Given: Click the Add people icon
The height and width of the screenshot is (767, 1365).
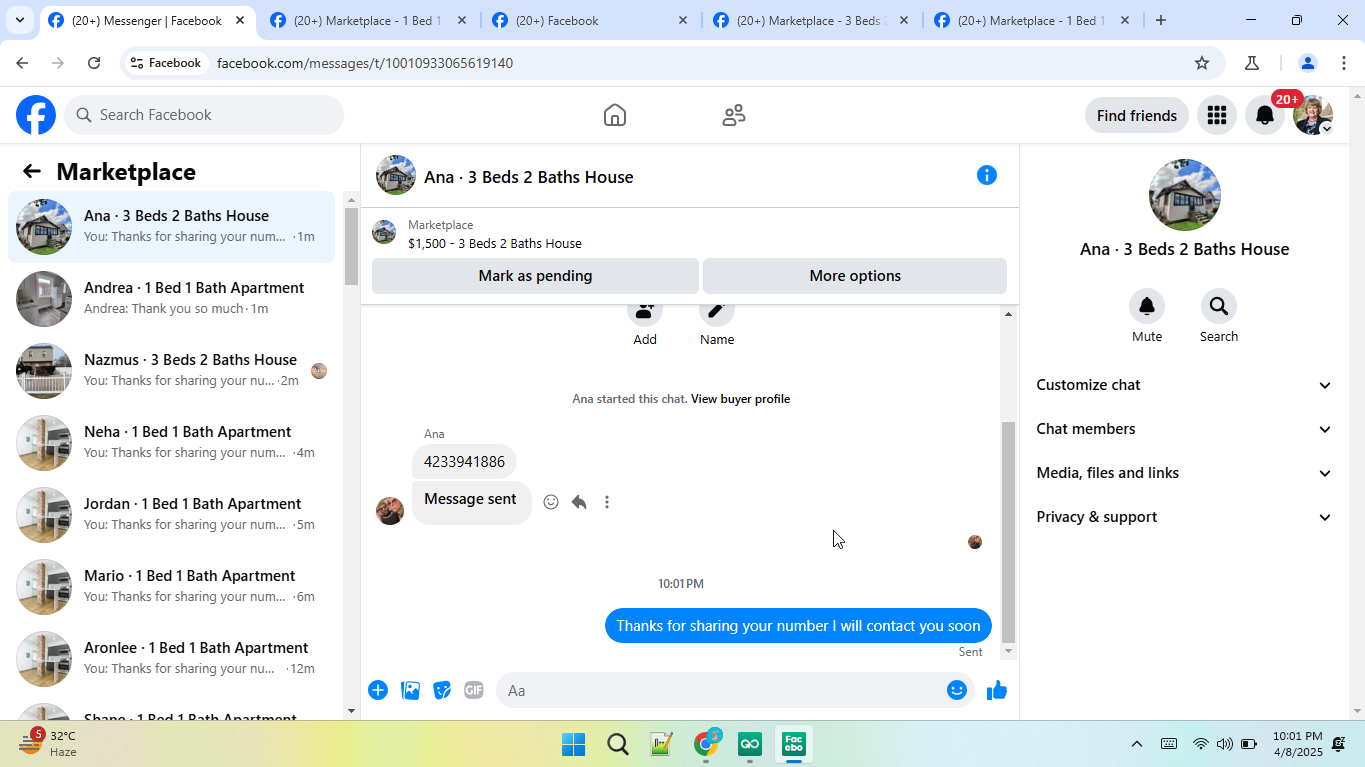Looking at the screenshot, I should (x=645, y=311).
